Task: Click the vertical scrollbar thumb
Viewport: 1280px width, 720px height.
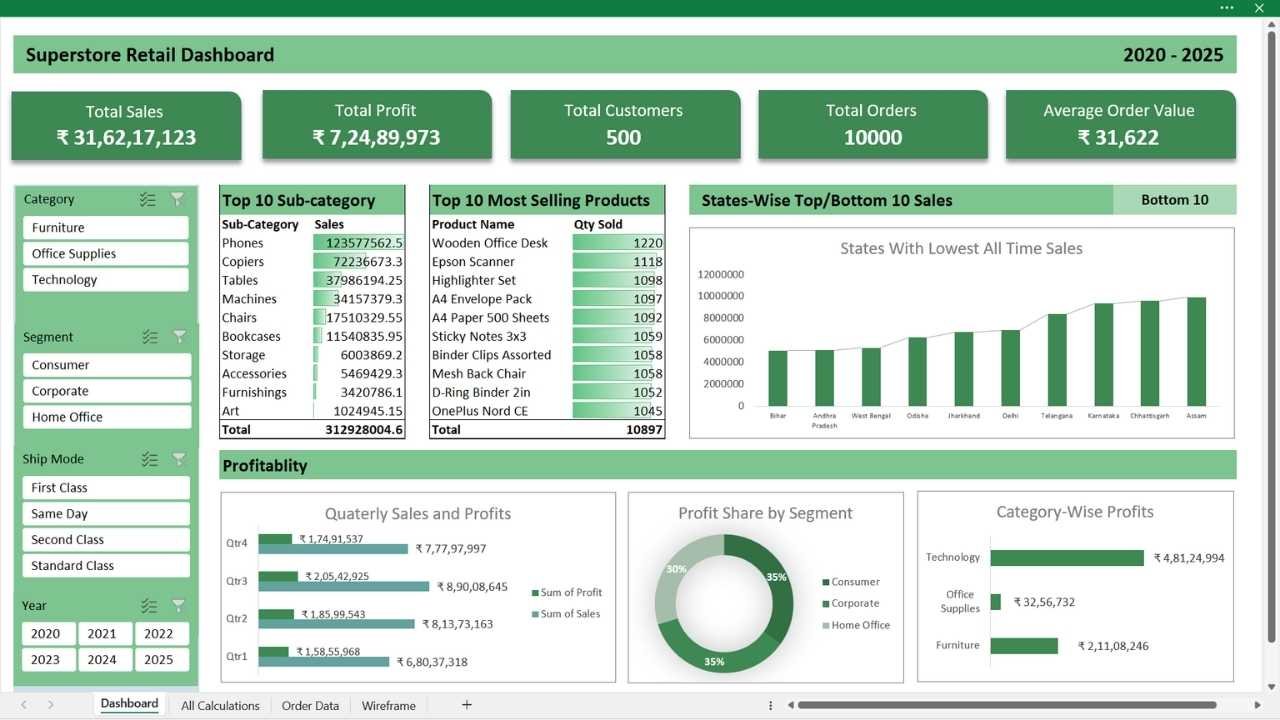Action: coord(1271,336)
